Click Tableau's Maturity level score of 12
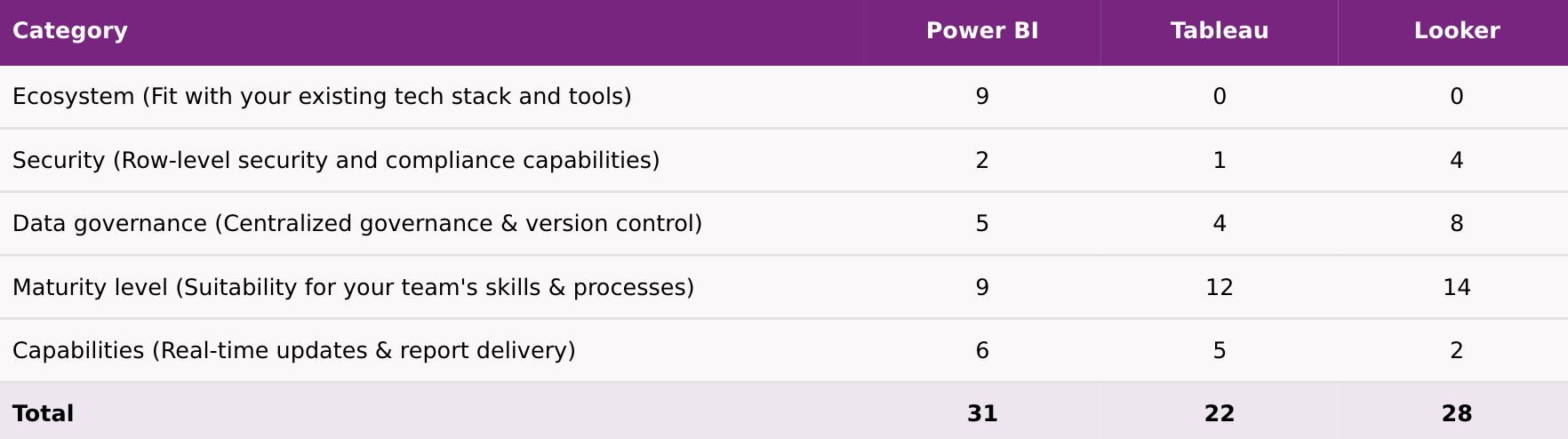 click(1220, 288)
